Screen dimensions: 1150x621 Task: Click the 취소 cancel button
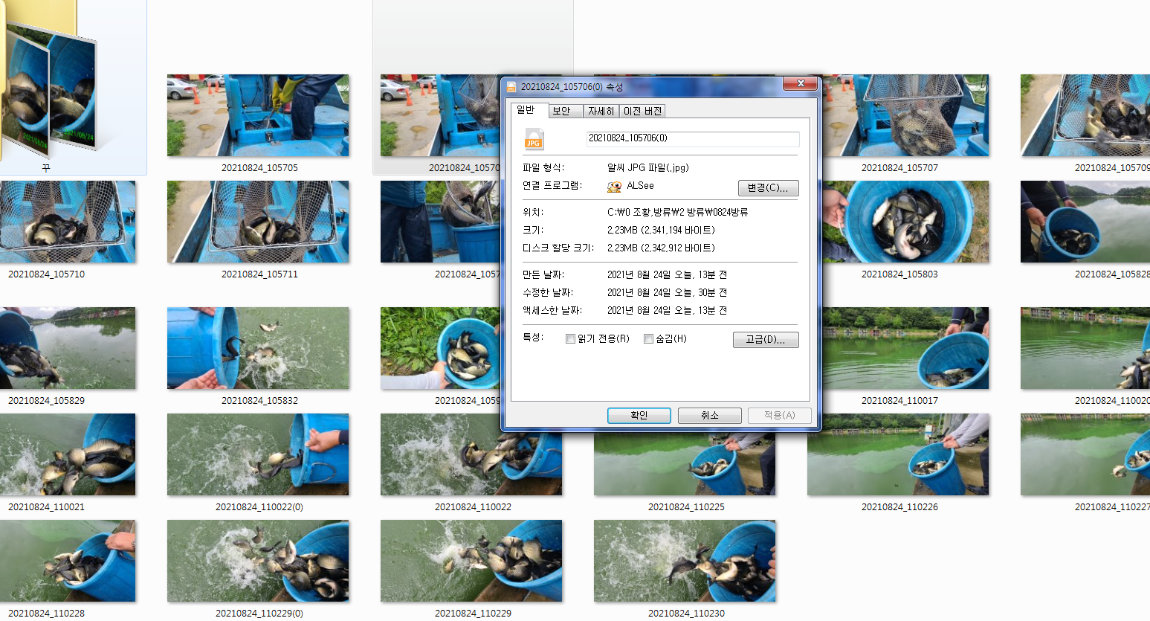(709, 415)
